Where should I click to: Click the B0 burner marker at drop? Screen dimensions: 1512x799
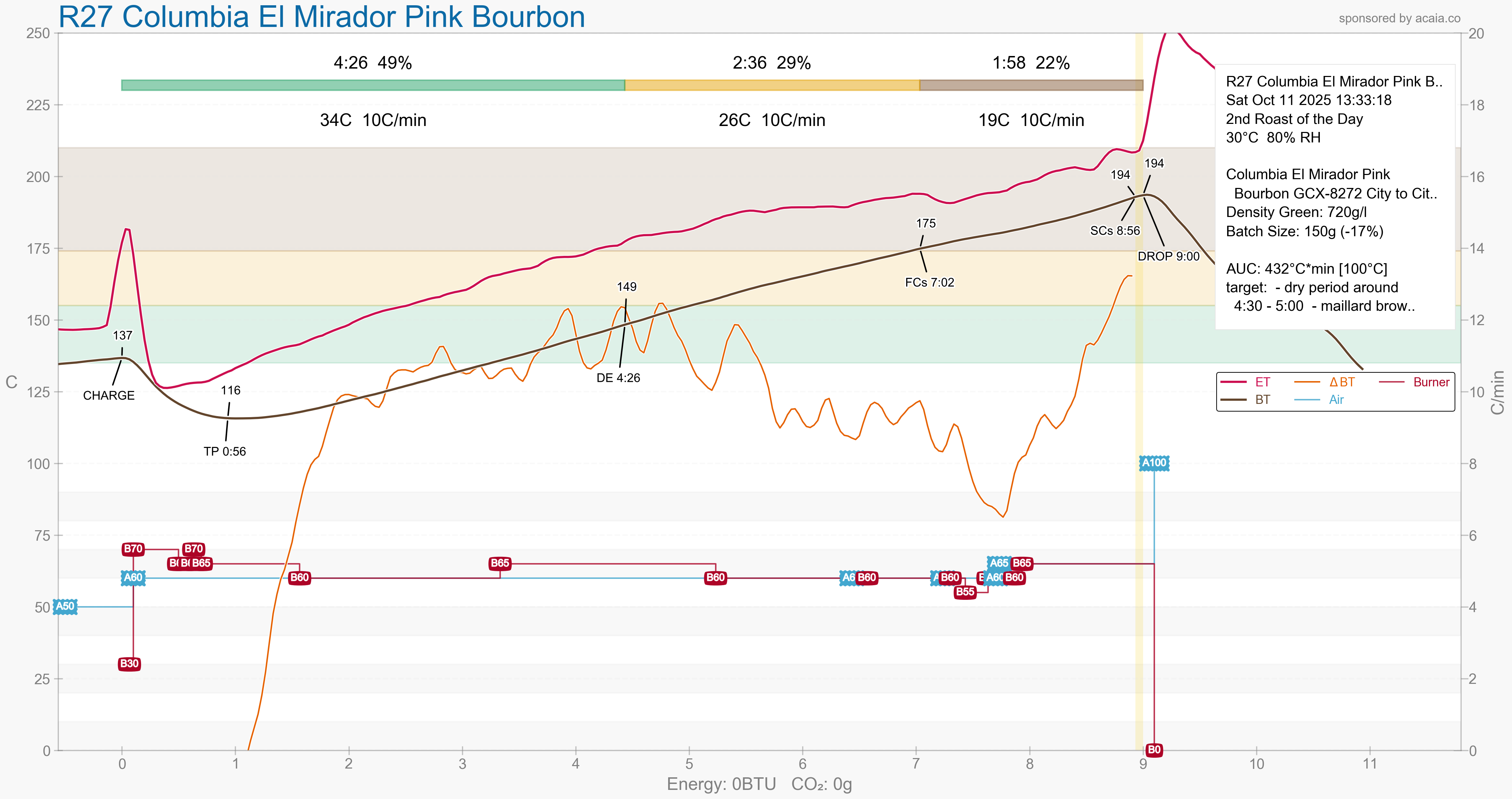pyautogui.click(x=1154, y=750)
